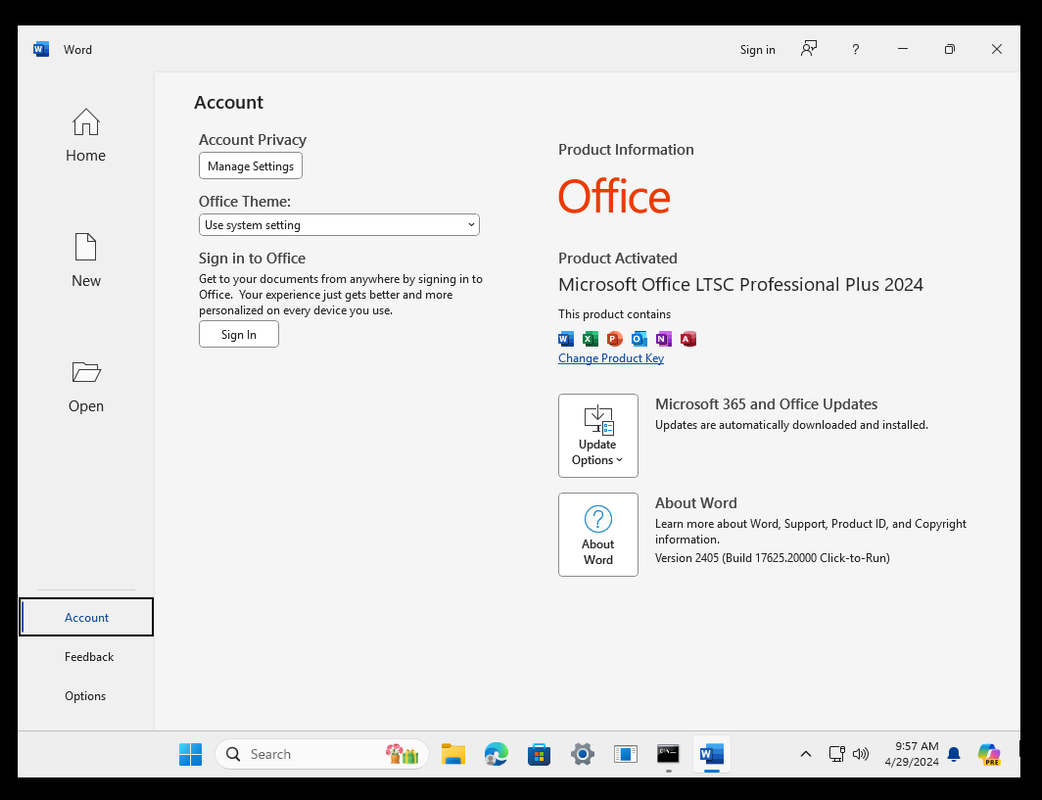This screenshot has height=800, width=1042.
Task: Click the network icon in system tray
Action: (837, 753)
